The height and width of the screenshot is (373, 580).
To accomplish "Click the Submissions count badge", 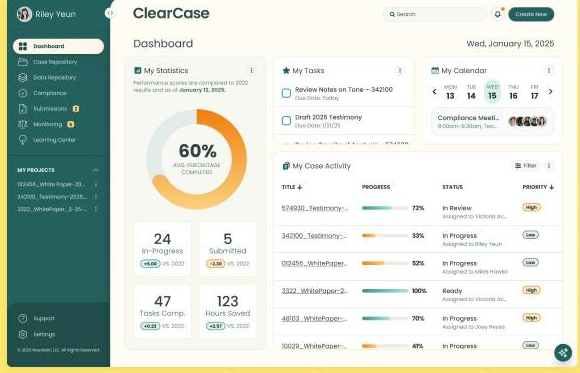I will click(75, 109).
